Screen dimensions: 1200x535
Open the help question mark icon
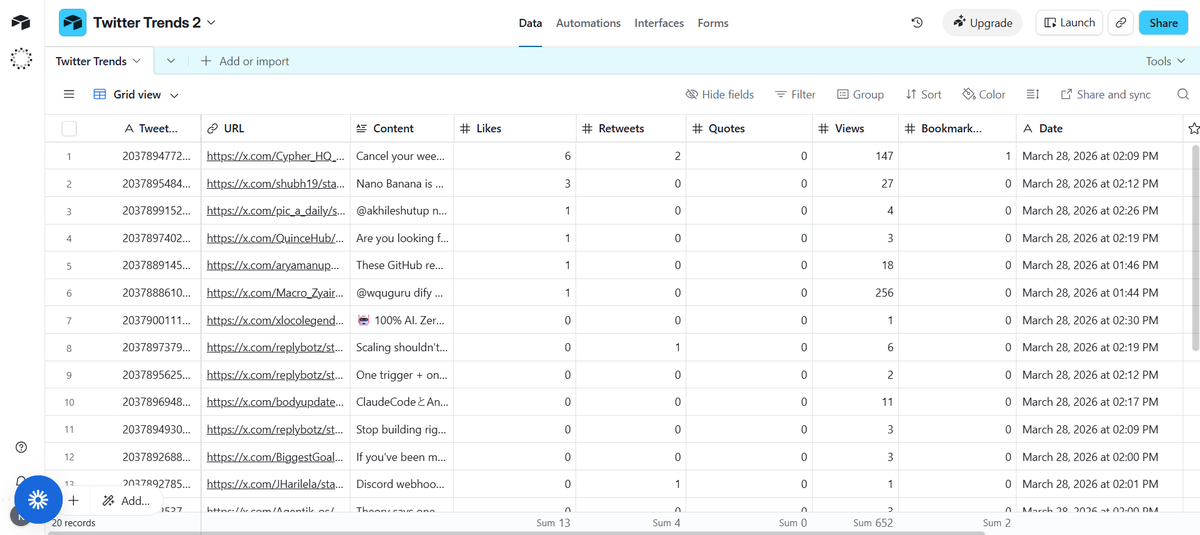(x=21, y=447)
